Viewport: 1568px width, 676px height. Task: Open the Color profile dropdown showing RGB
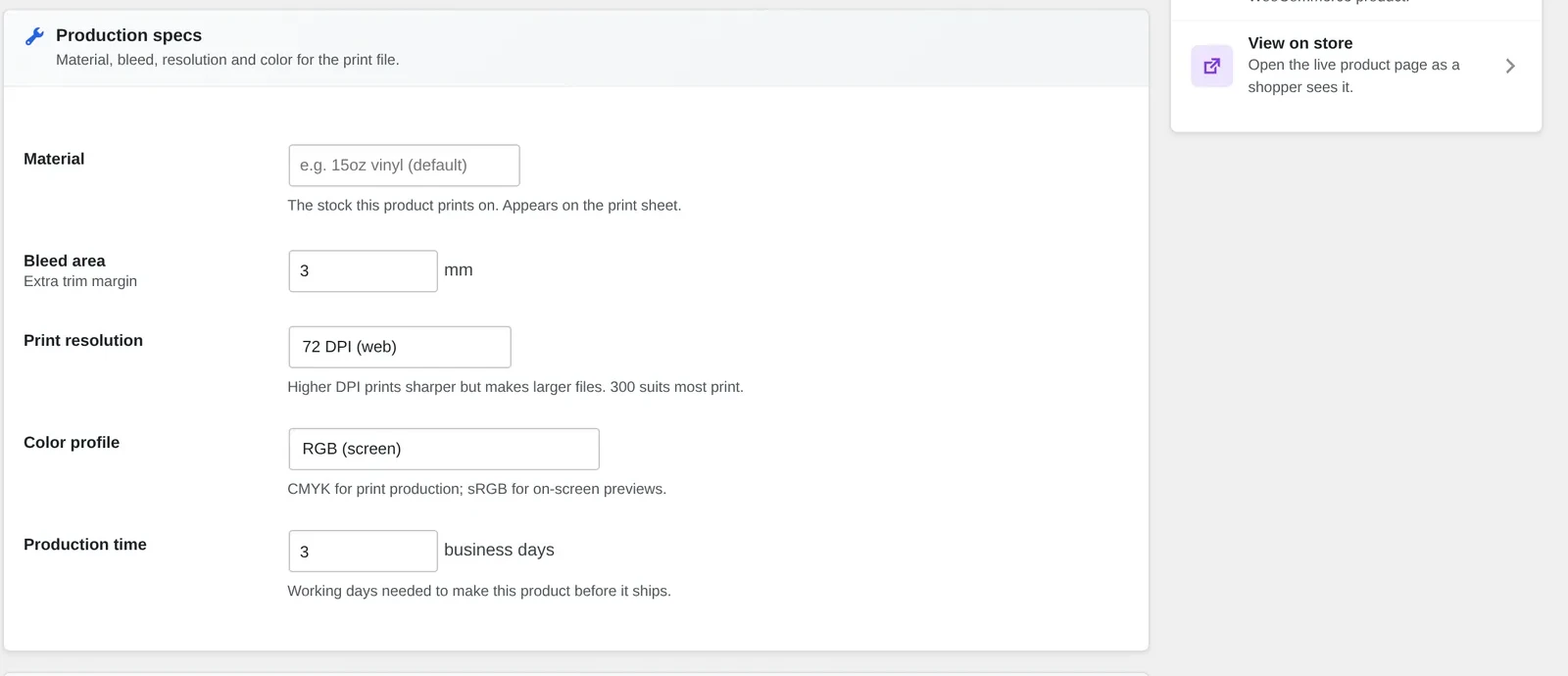[444, 449]
